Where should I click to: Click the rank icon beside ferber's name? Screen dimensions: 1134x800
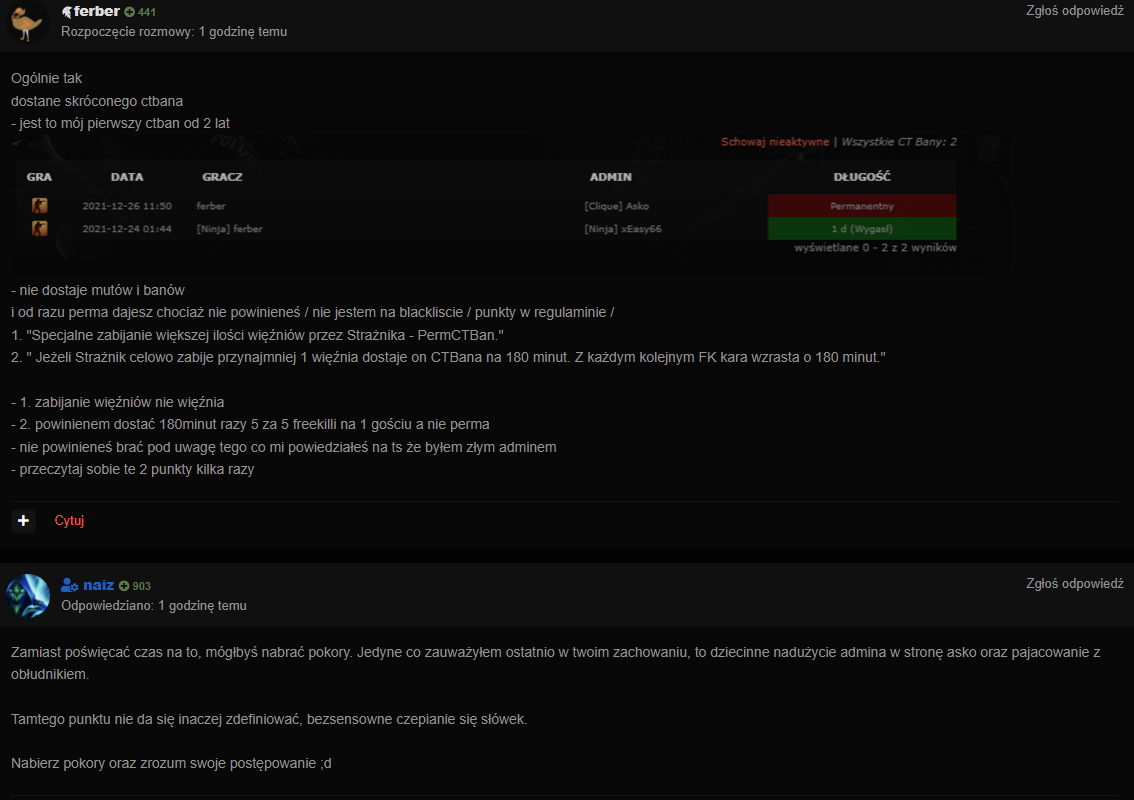(x=67, y=12)
